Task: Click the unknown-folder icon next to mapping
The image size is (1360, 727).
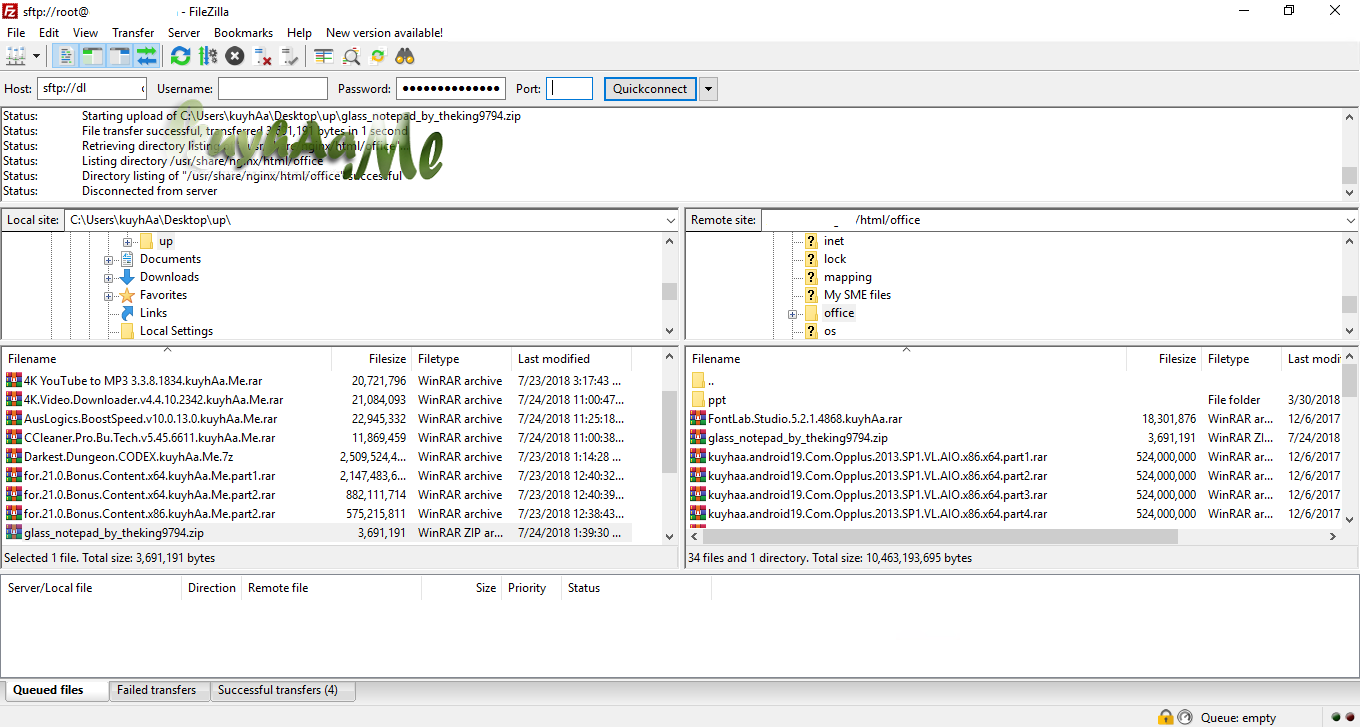Action: [812, 277]
